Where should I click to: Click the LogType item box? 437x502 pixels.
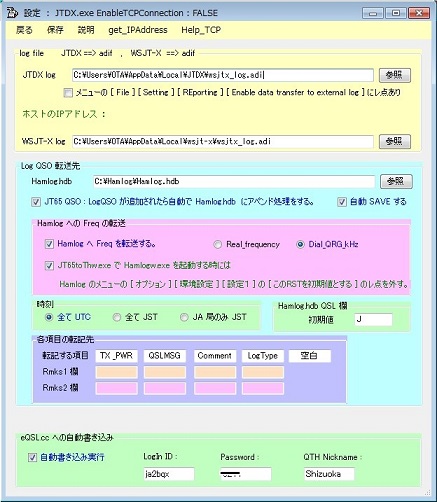263,356
